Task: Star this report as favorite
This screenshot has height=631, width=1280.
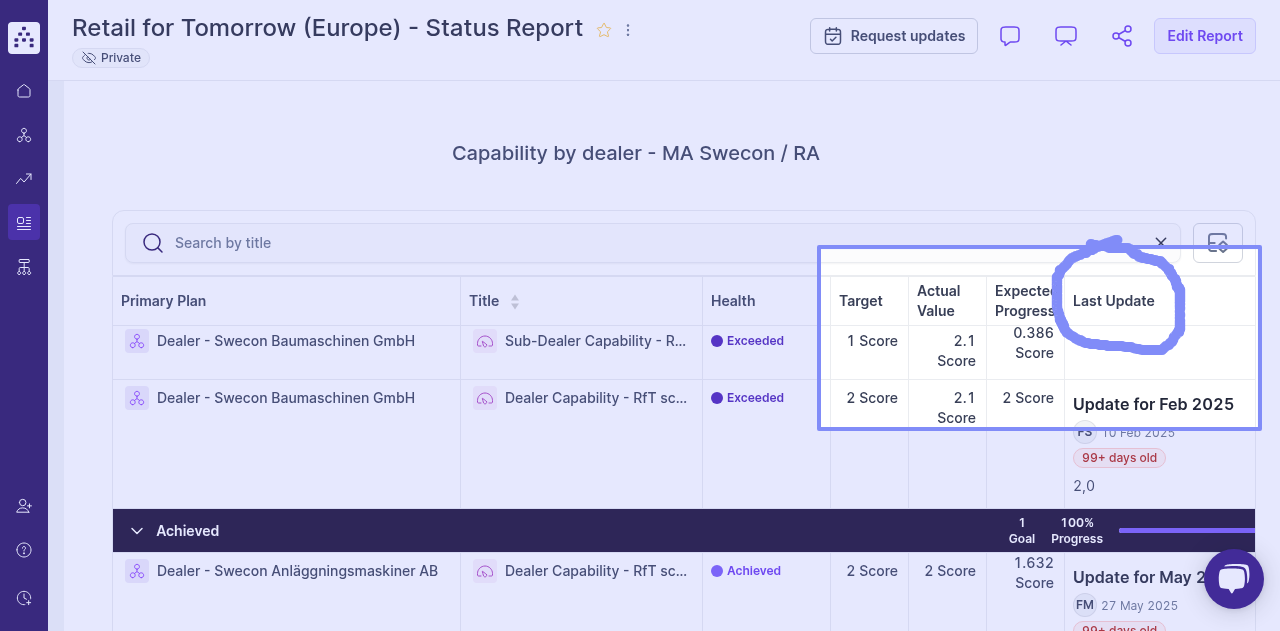Action: point(604,30)
